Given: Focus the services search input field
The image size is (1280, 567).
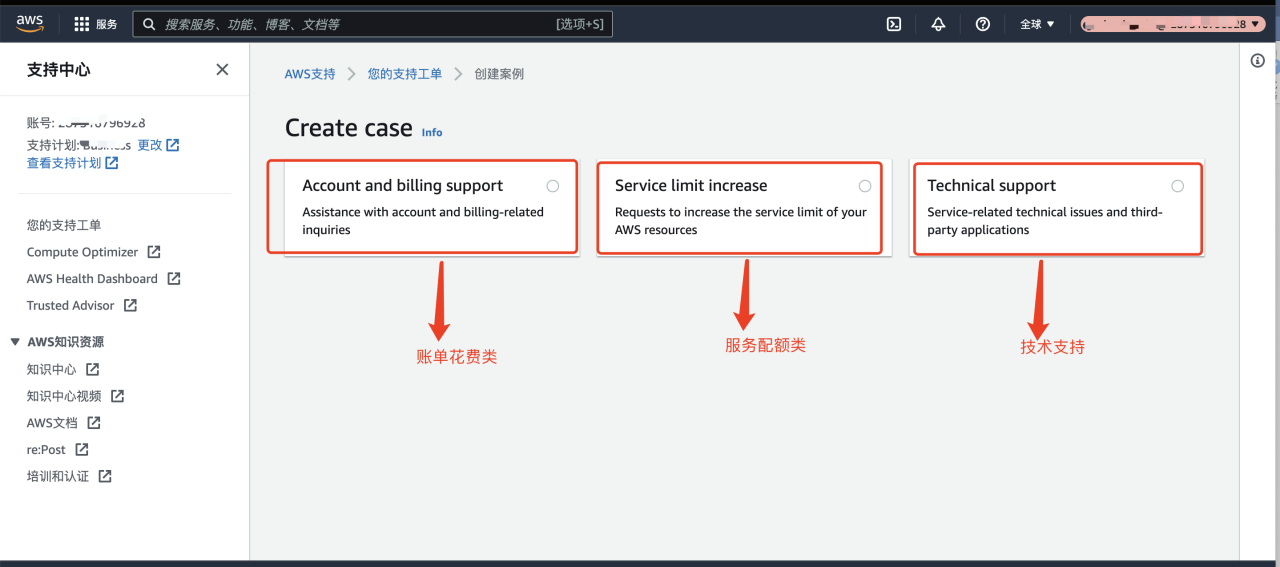Looking at the screenshot, I should (372, 24).
